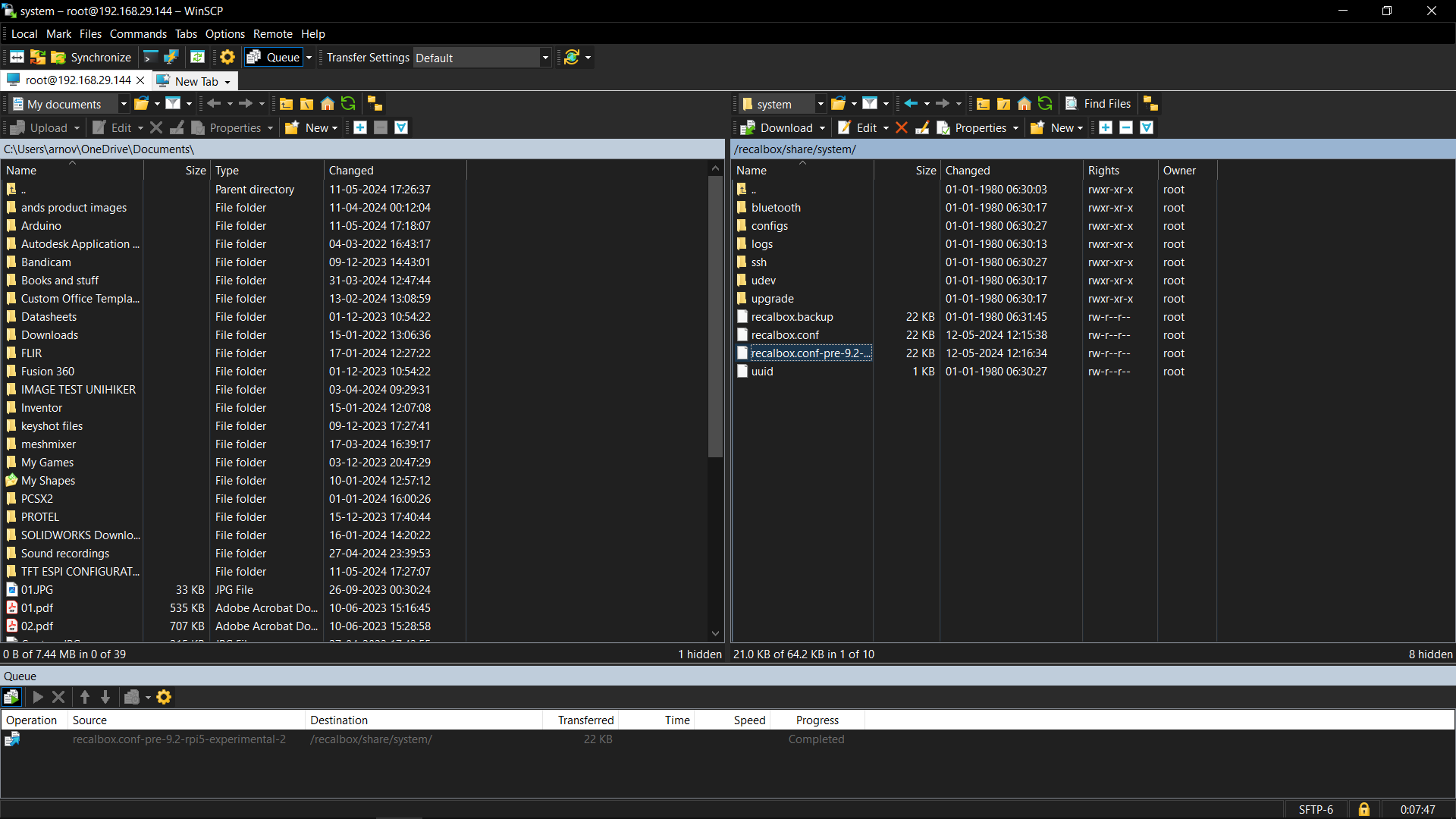Viewport: 1456px width, 819px height.
Task: Click local Select Files plus icon
Action: pos(360,128)
